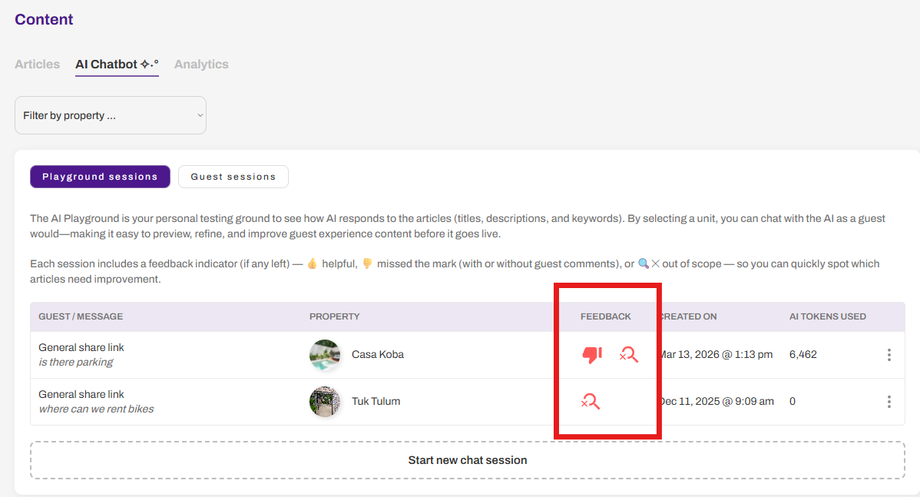Viewport: 920px width, 497px height.
Task: Click Tuk Tulum property thumbnail
Action: click(325, 402)
